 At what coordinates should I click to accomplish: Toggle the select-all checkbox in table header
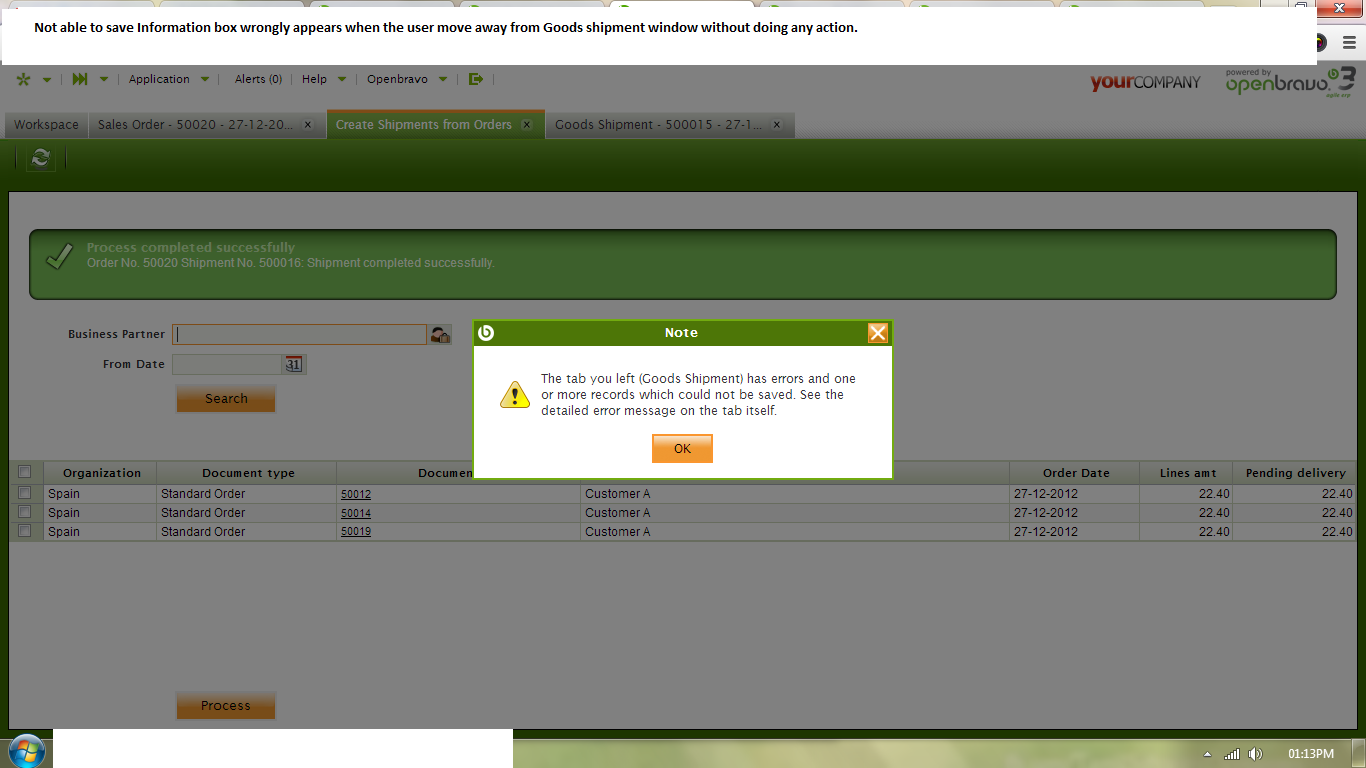pyautogui.click(x=25, y=472)
